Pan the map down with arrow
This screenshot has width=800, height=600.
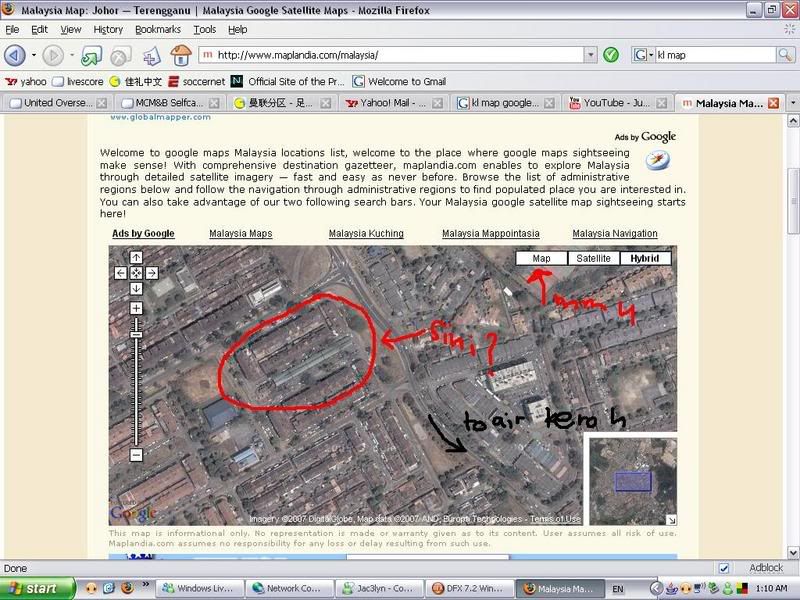(x=136, y=288)
